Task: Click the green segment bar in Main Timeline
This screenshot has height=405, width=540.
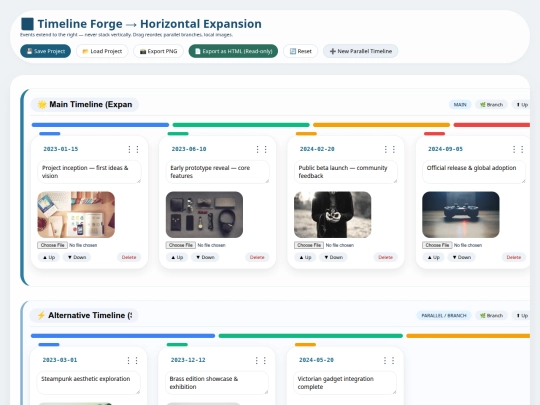Action: click(241, 125)
